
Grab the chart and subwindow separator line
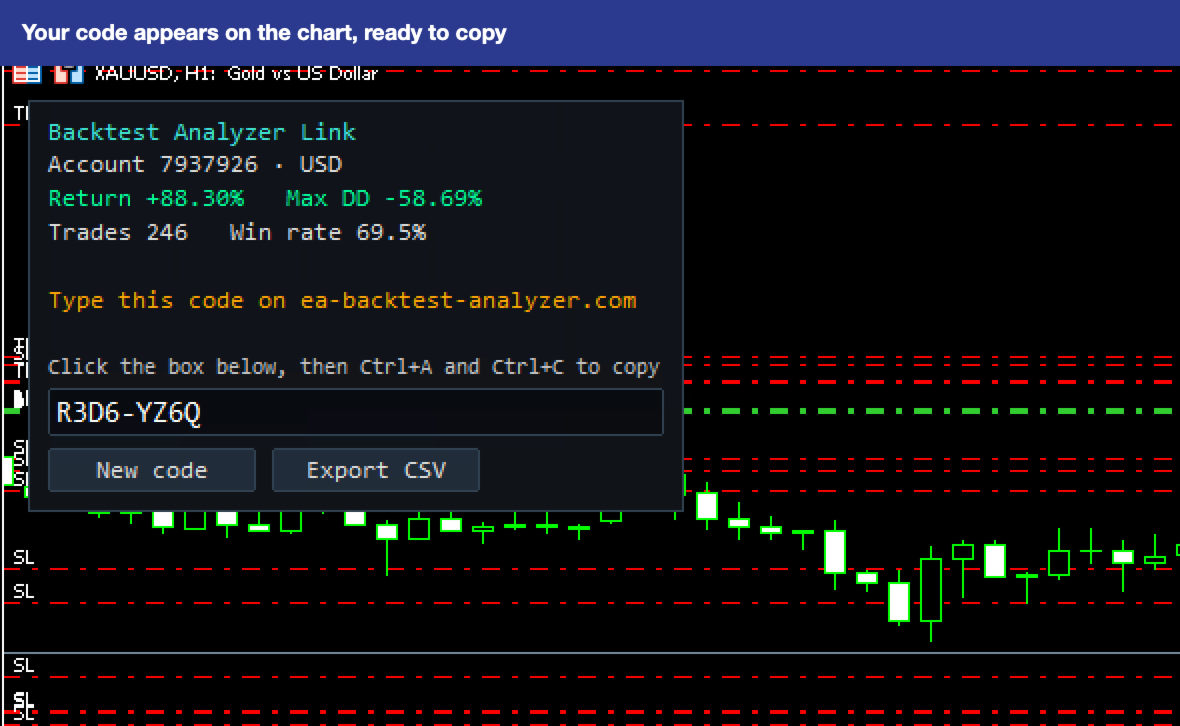click(590, 652)
